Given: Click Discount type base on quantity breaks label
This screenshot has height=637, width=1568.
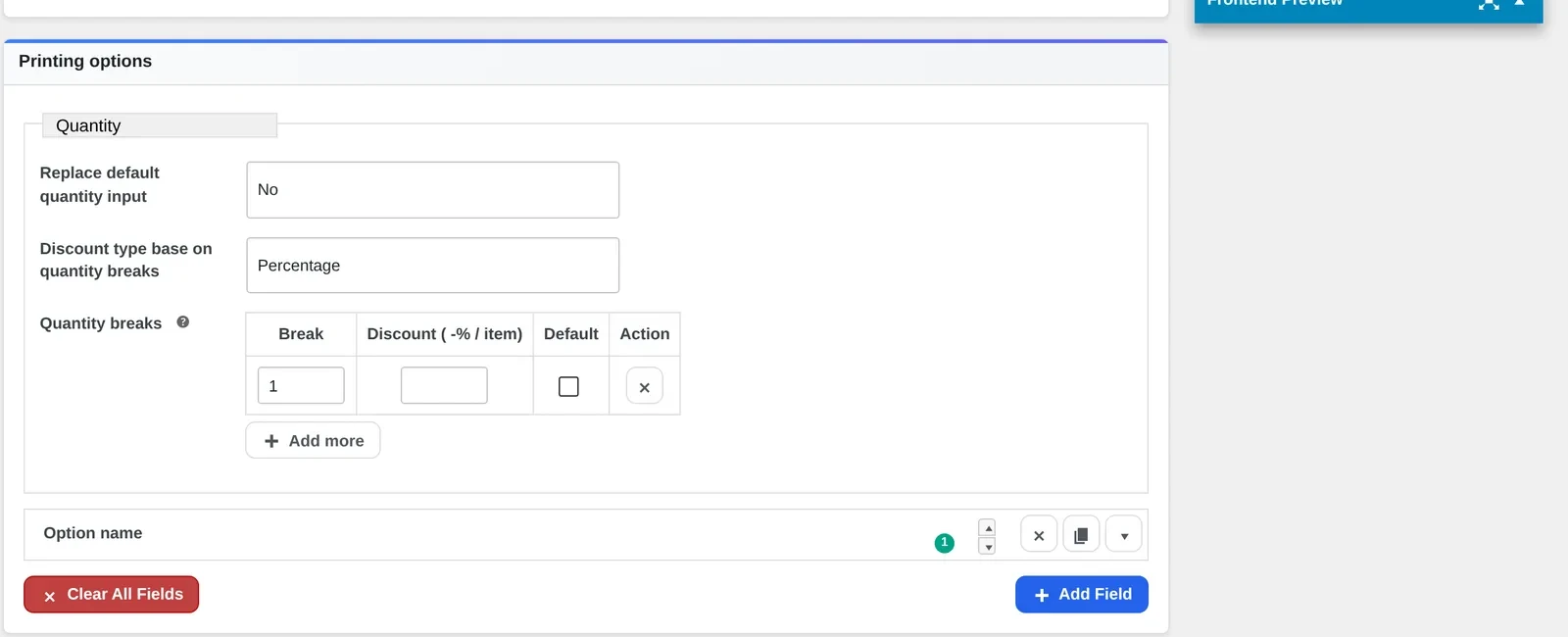Looking at the screenshot, I should 126,260.
